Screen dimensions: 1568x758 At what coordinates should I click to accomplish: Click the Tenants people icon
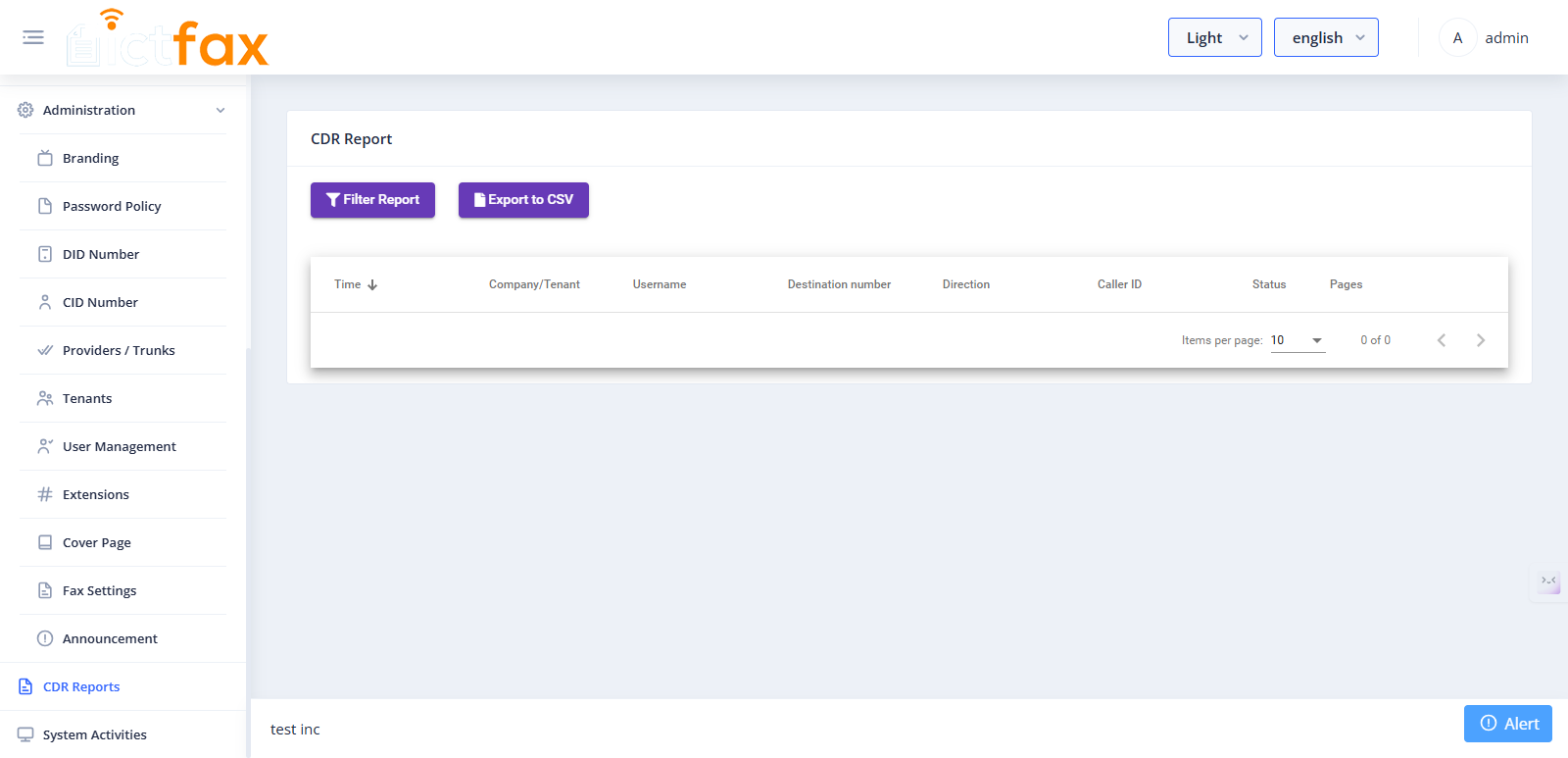[x=45, y=398]
